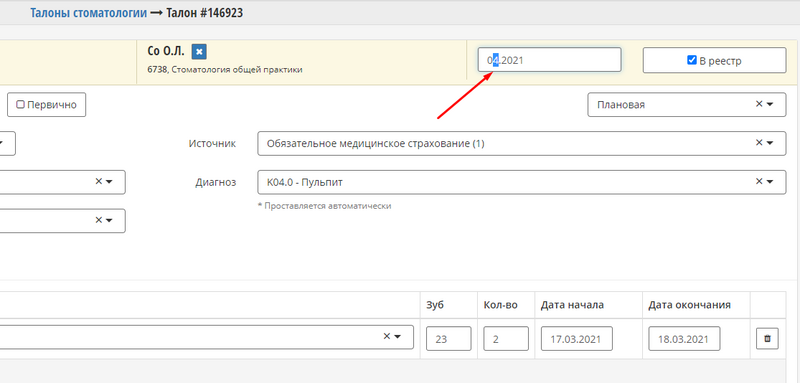The image size is (800, 383).
Task: Click the Дата начала column header
Action: (x=572, y=305)
